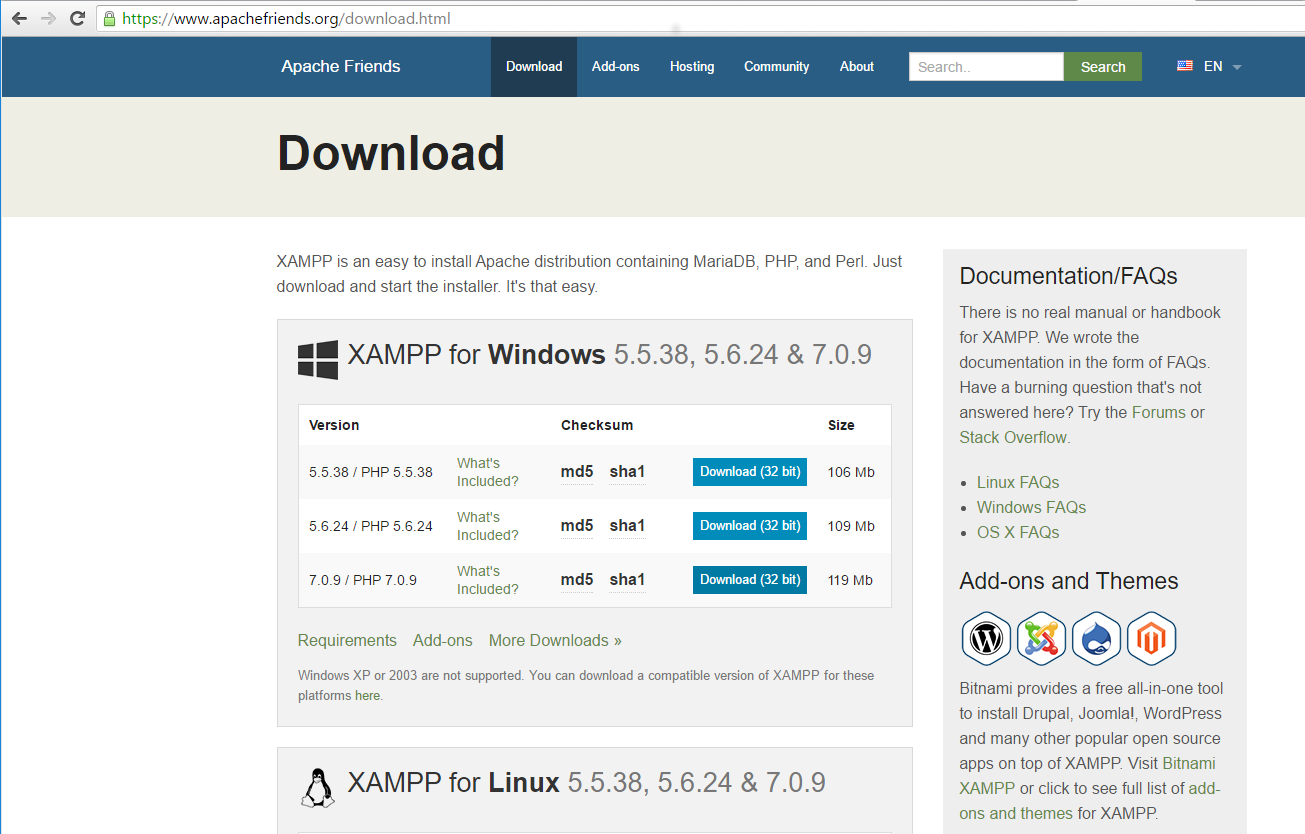Open the Drupal add-on icon
Image resolution: width=1305 pixels, height=834 pixels.
1097,638
